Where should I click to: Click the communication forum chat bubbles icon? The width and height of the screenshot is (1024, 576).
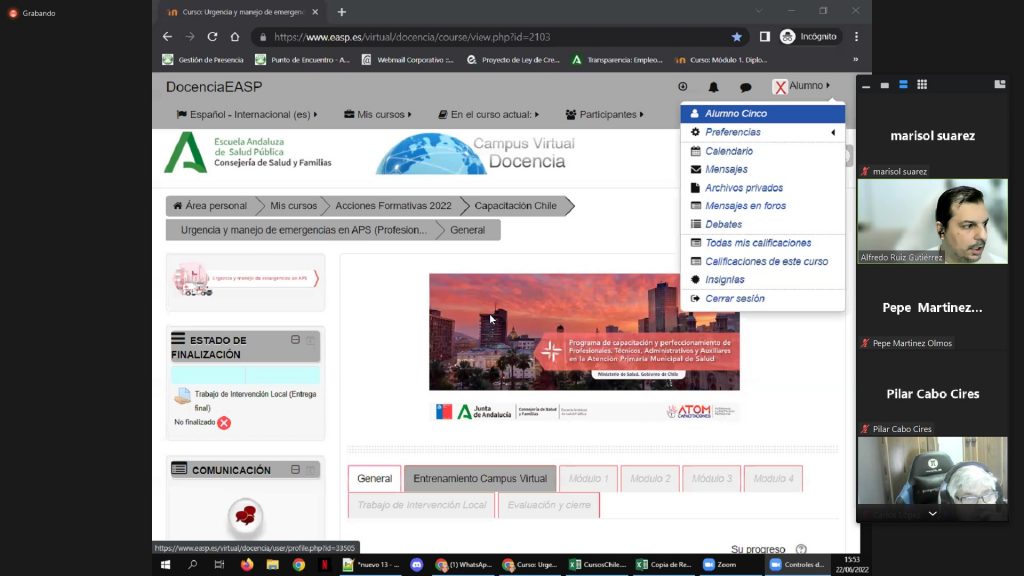point(245,516)
